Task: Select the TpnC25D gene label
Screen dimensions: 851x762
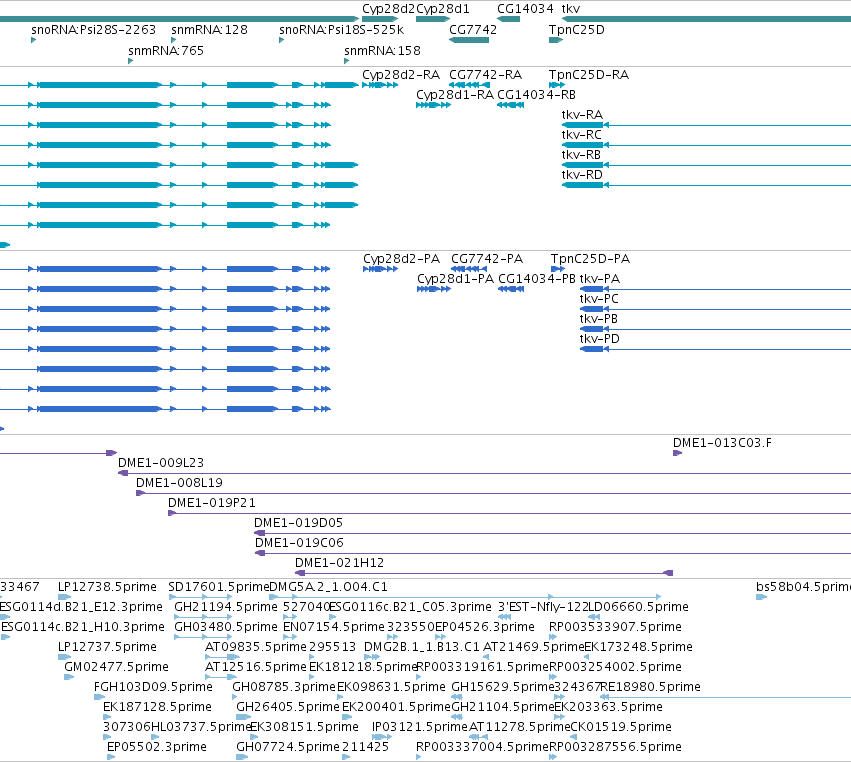Action: pos(576,30)
